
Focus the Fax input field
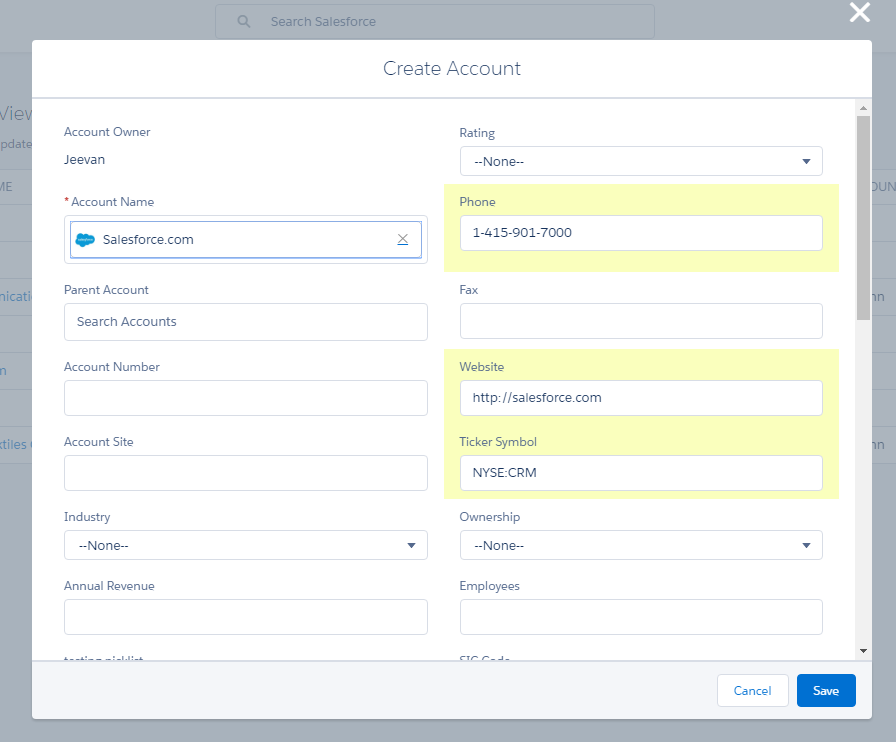(x=641, y=321)
